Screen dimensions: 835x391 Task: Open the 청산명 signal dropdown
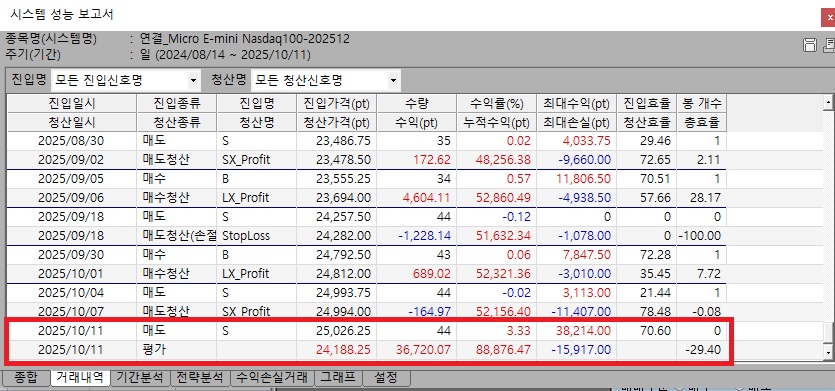[393, 81]
